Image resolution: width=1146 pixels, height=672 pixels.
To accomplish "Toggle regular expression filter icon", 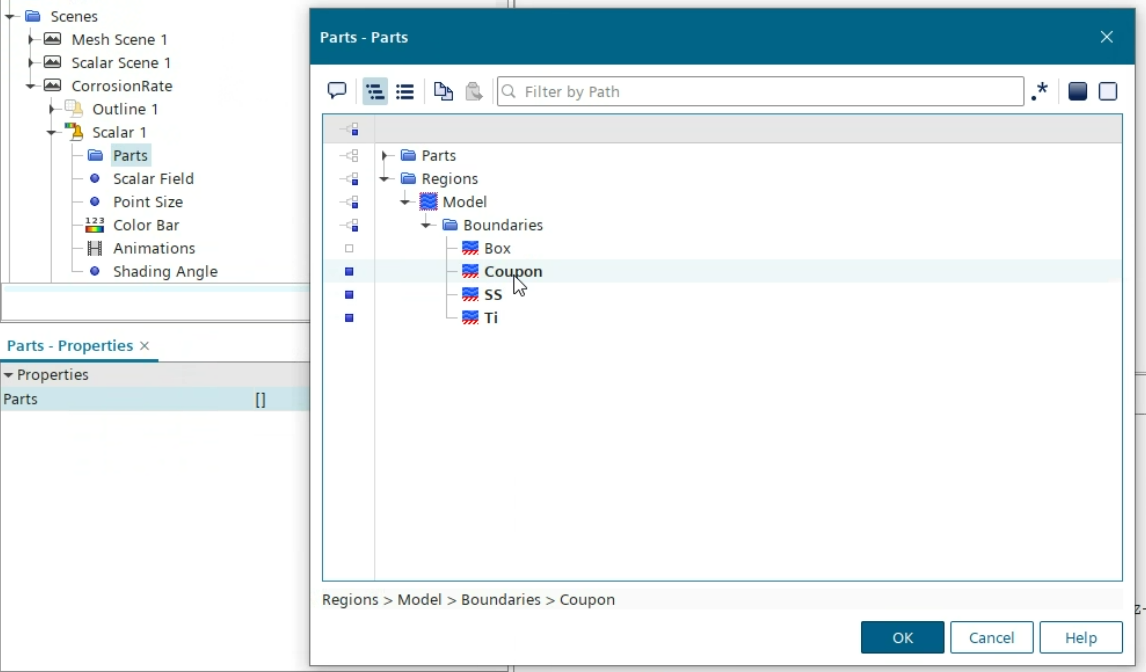I will [x=1039, y=91].
